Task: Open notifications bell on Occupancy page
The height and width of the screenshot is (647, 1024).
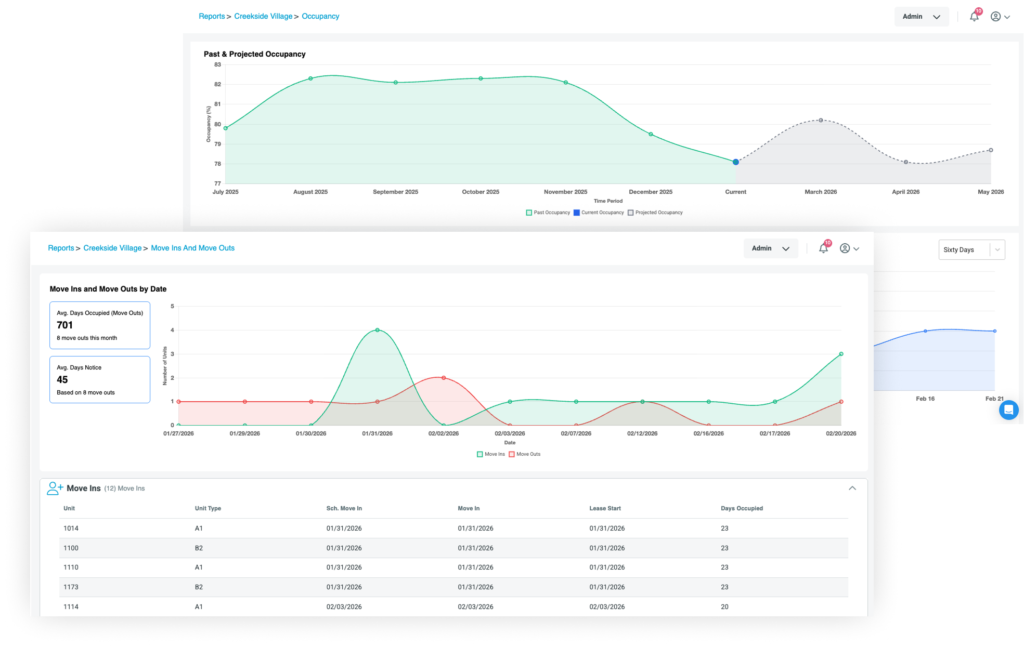Action: tap(974, 17)
